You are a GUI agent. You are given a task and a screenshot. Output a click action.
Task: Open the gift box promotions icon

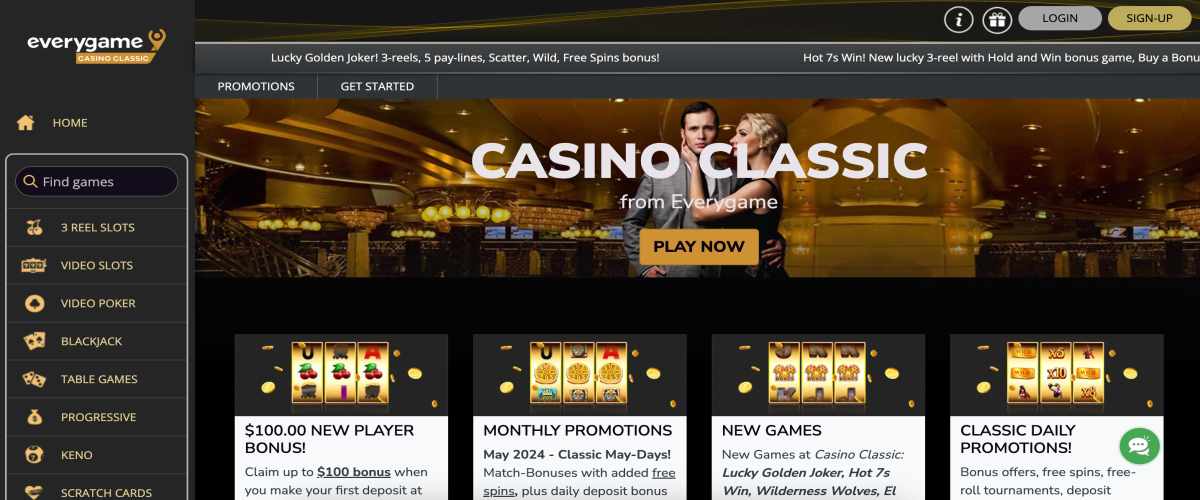tap(996, 19)
